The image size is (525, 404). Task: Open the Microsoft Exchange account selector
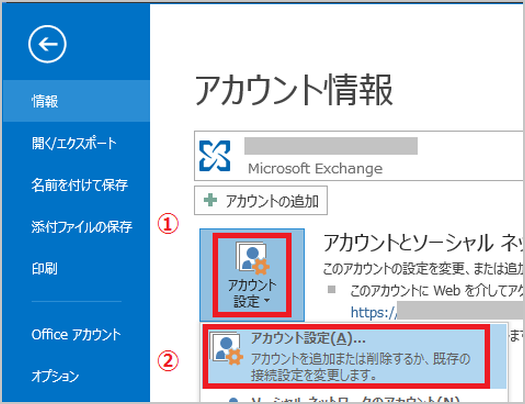coord(358,156)
